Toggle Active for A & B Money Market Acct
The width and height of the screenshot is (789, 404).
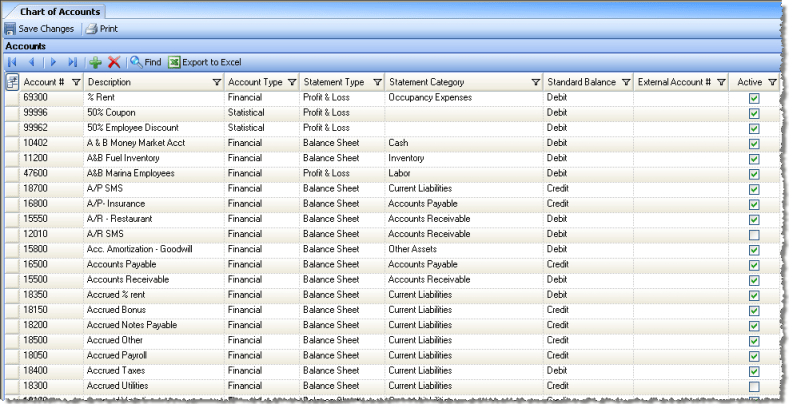tap(754, 143)
